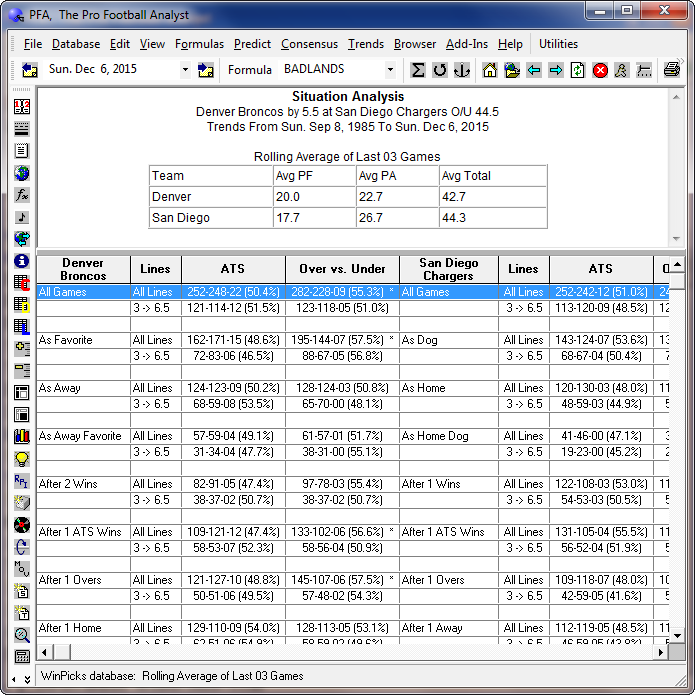This screenshot has height=695, width=695.
Task: Open the Consensus menu
Action: click(x=309, y=44)
